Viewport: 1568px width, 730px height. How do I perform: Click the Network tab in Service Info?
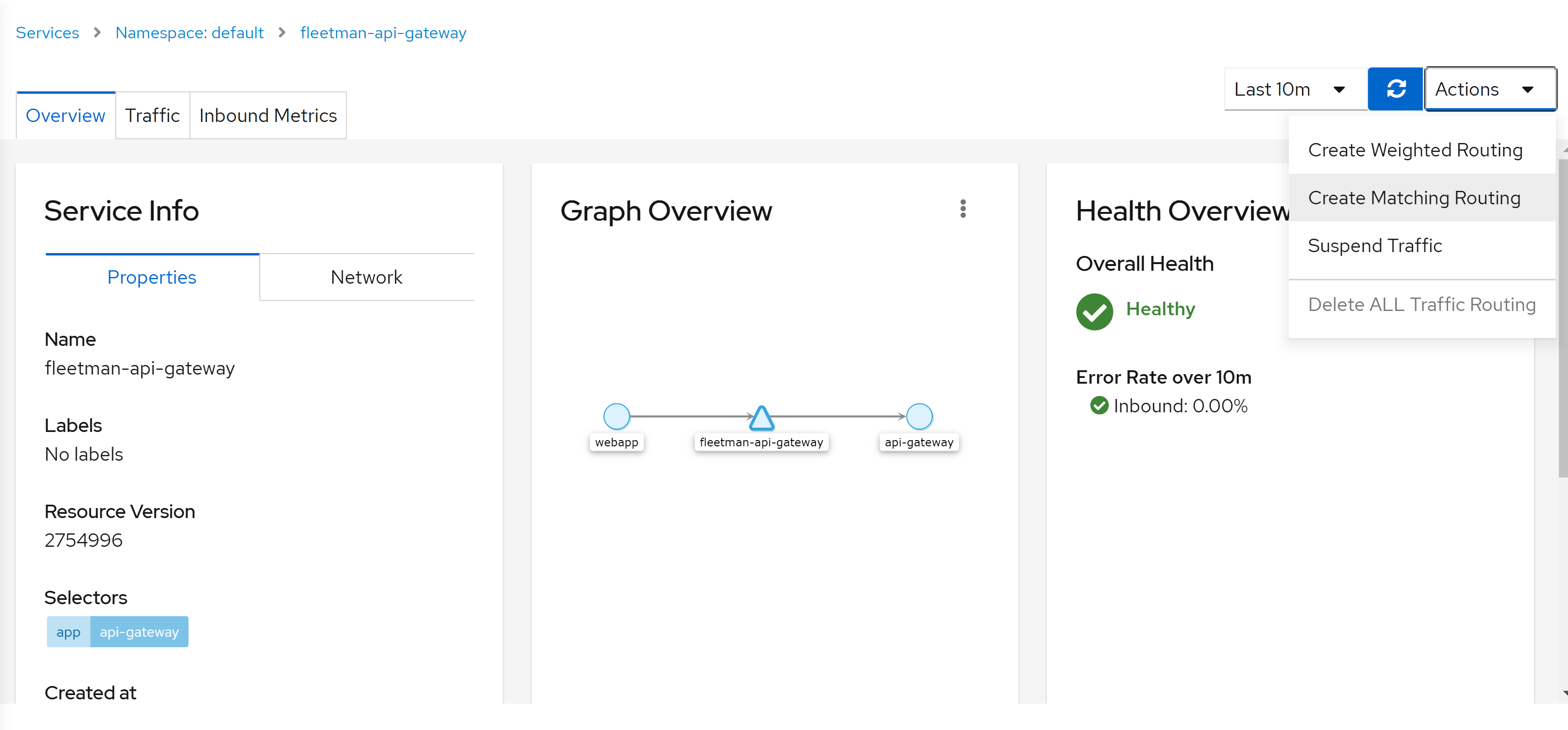click(x=366, y=277)
